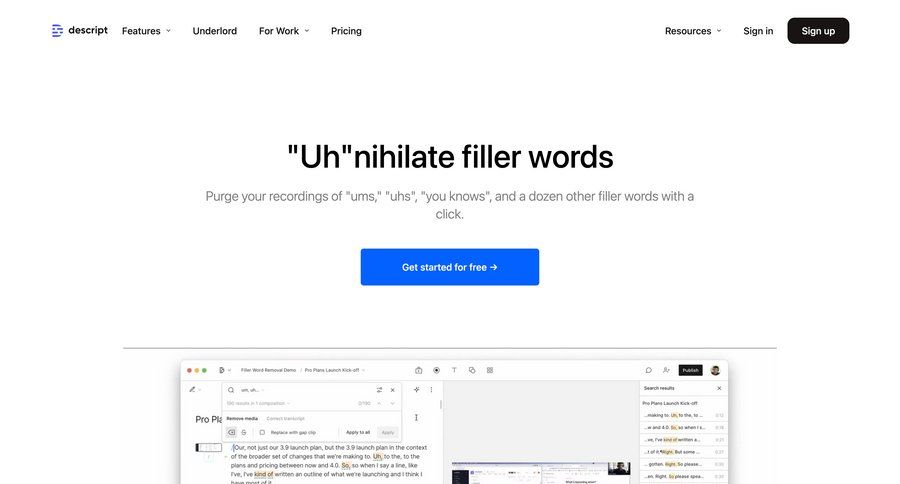Click the magnifier search icon in search box
This screenshot has height=484, width=900.
(x=231, y=390)
